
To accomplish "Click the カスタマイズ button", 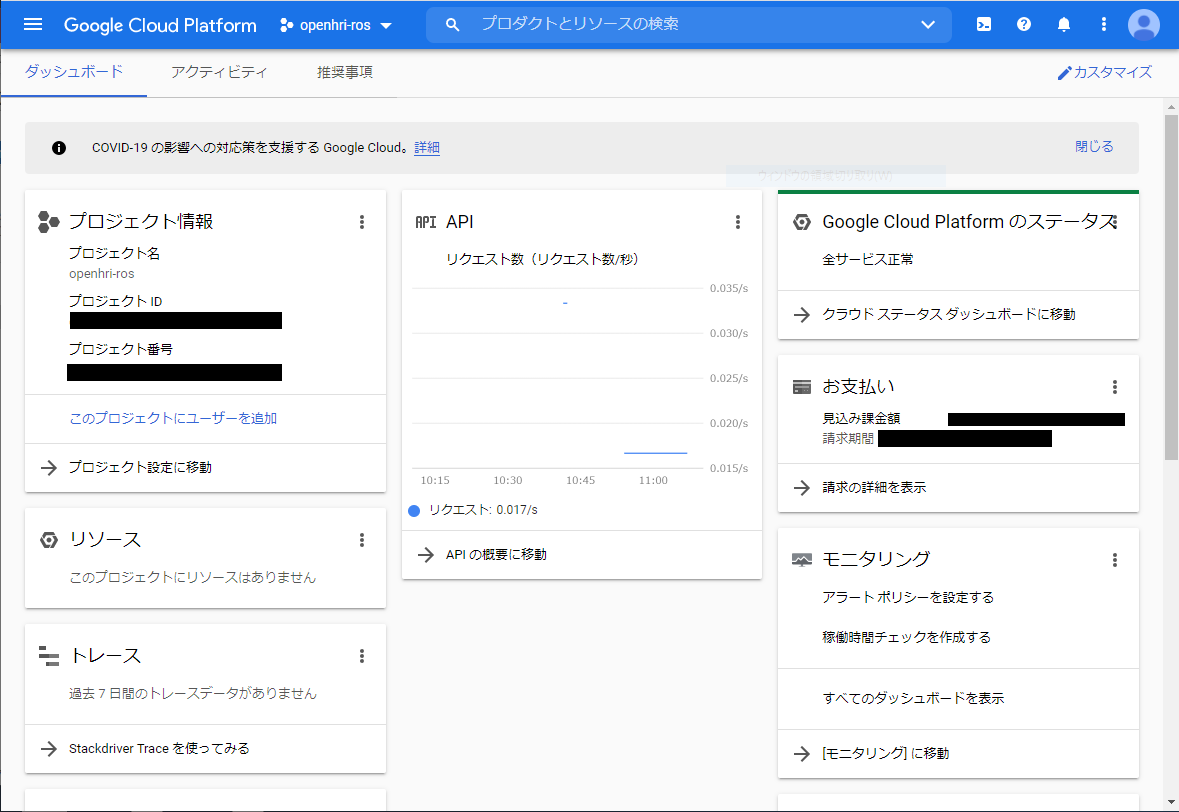I will tap(1105, 72).
